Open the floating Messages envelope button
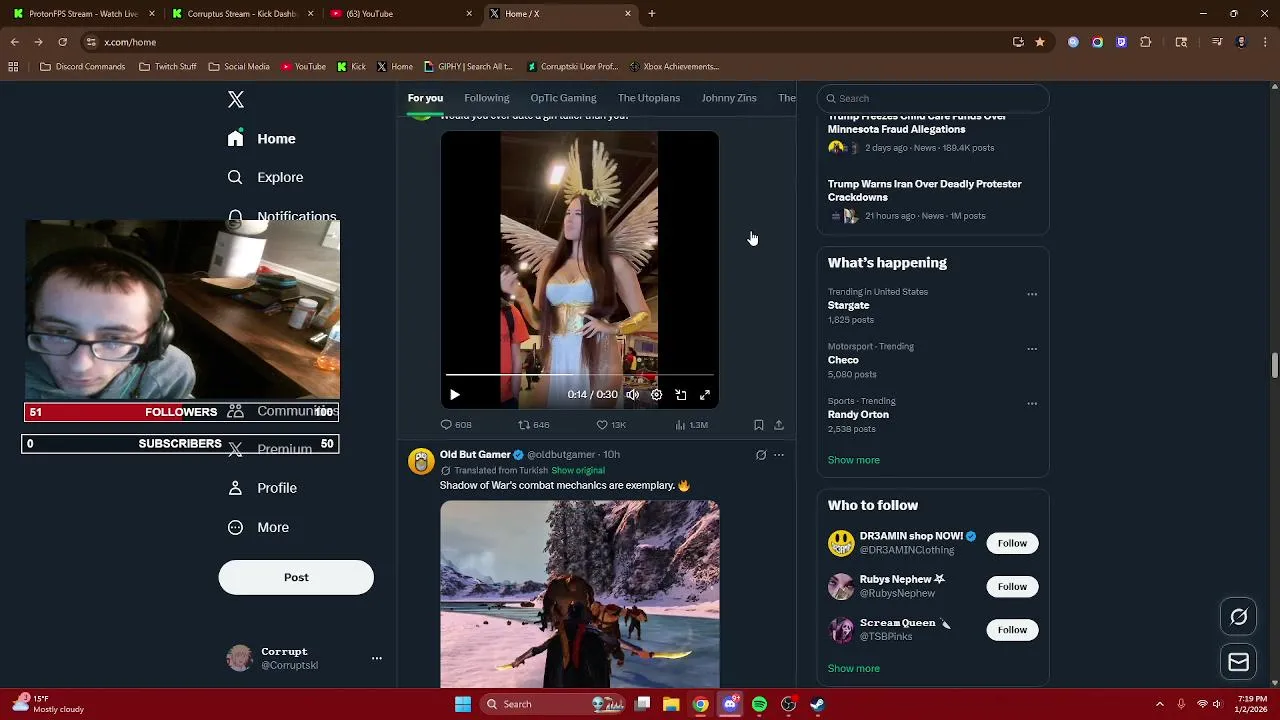Screen dimensions: 1280x720 pyautogui.click(x=1238, y=662)
